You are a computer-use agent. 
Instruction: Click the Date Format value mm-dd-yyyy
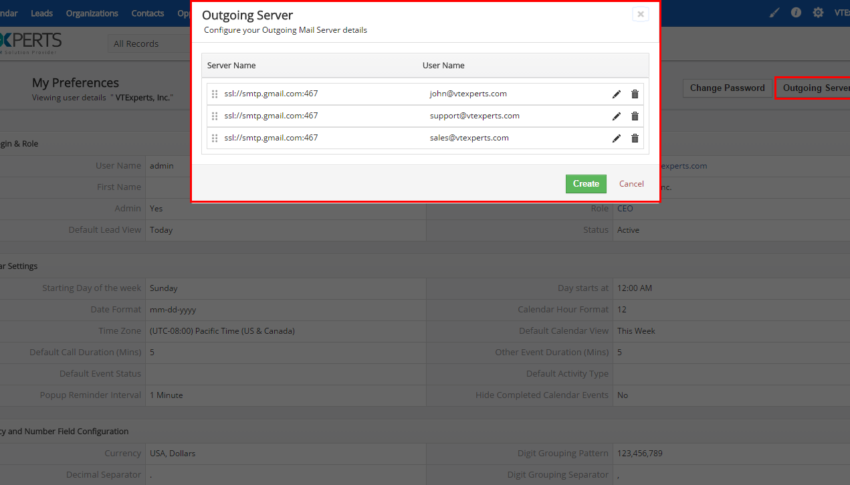point(173,310)
